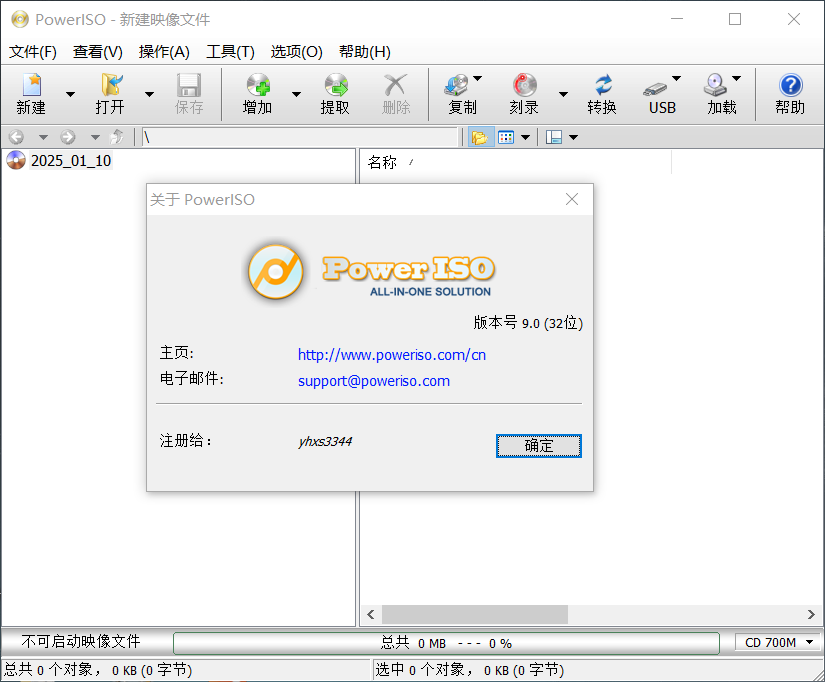The image size is (825, 682).
Task: Click the horizontal scrollbar thumb
Action: [x=475, y=614]
